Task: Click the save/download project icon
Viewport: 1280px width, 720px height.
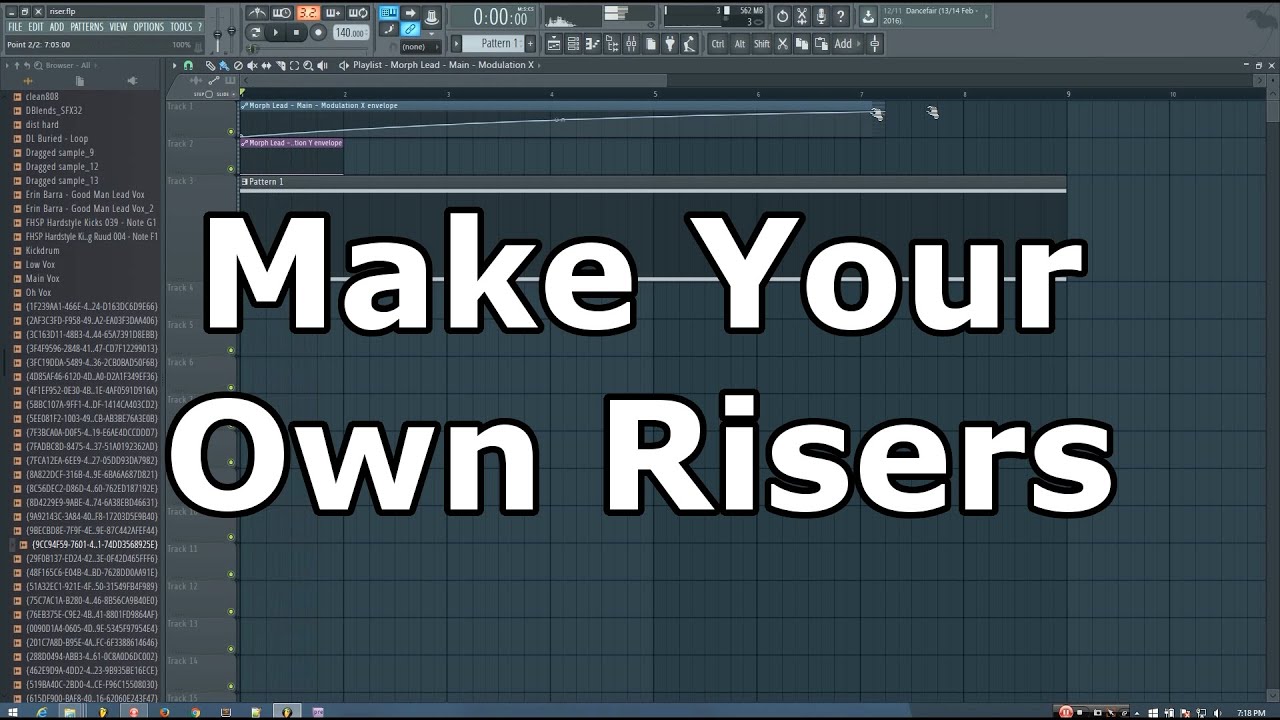Action: pyautogui.click(x=867, y=16)
